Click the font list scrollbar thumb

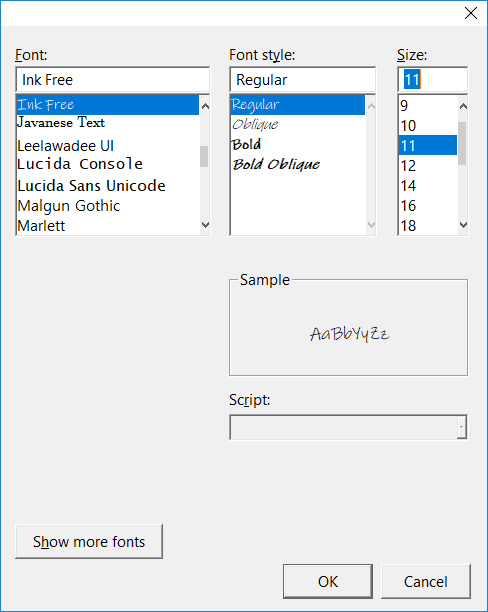click(x=204, y=156)
